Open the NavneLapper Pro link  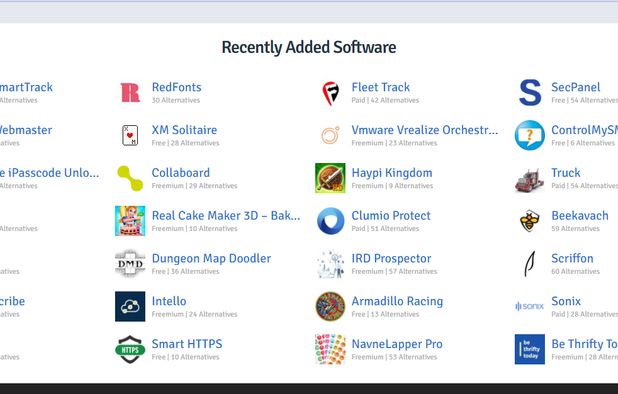click(x=397, y=344)
